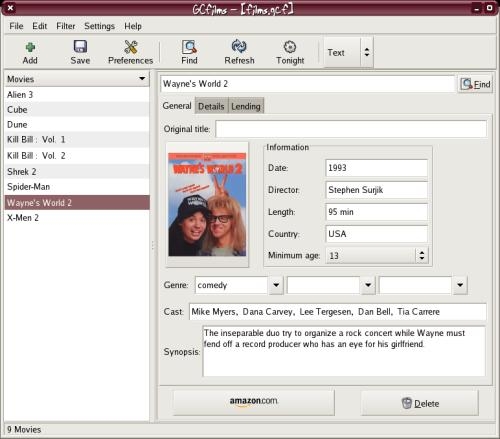Click the Movies column header dropdown arrow
Image resolution: width=500 pixels, height=439 pixels.
(x=142, y=79)
